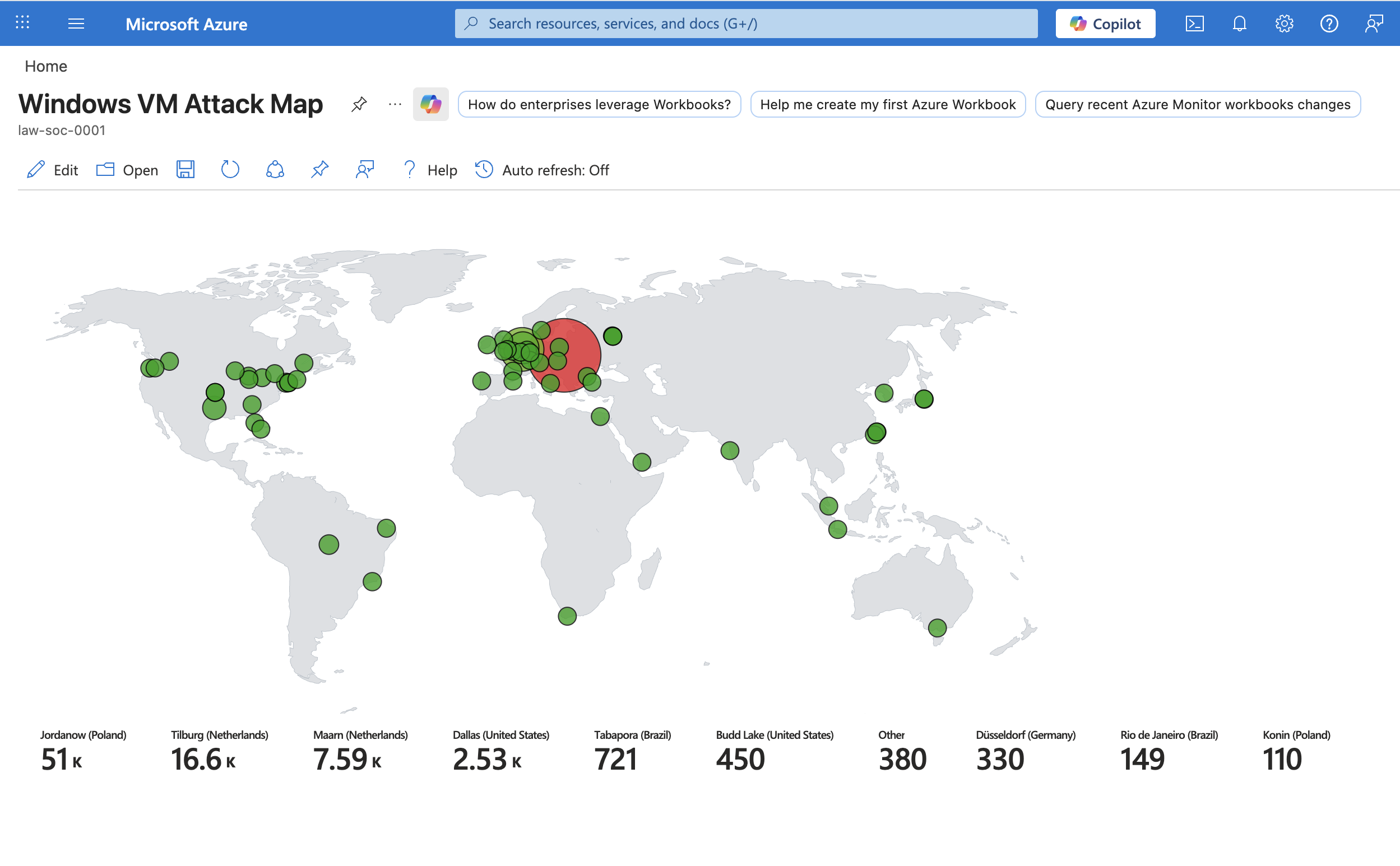Open Cloud Shell from the top bar
Viewport: 1400px width, 866px height.
click(1194, 24)
